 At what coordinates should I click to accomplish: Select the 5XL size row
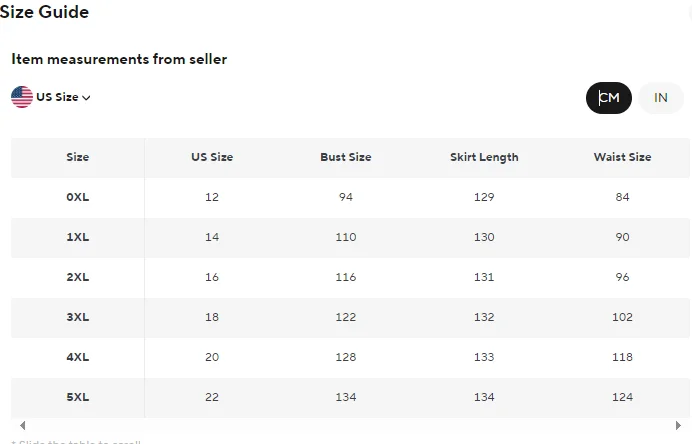point(350,398)
